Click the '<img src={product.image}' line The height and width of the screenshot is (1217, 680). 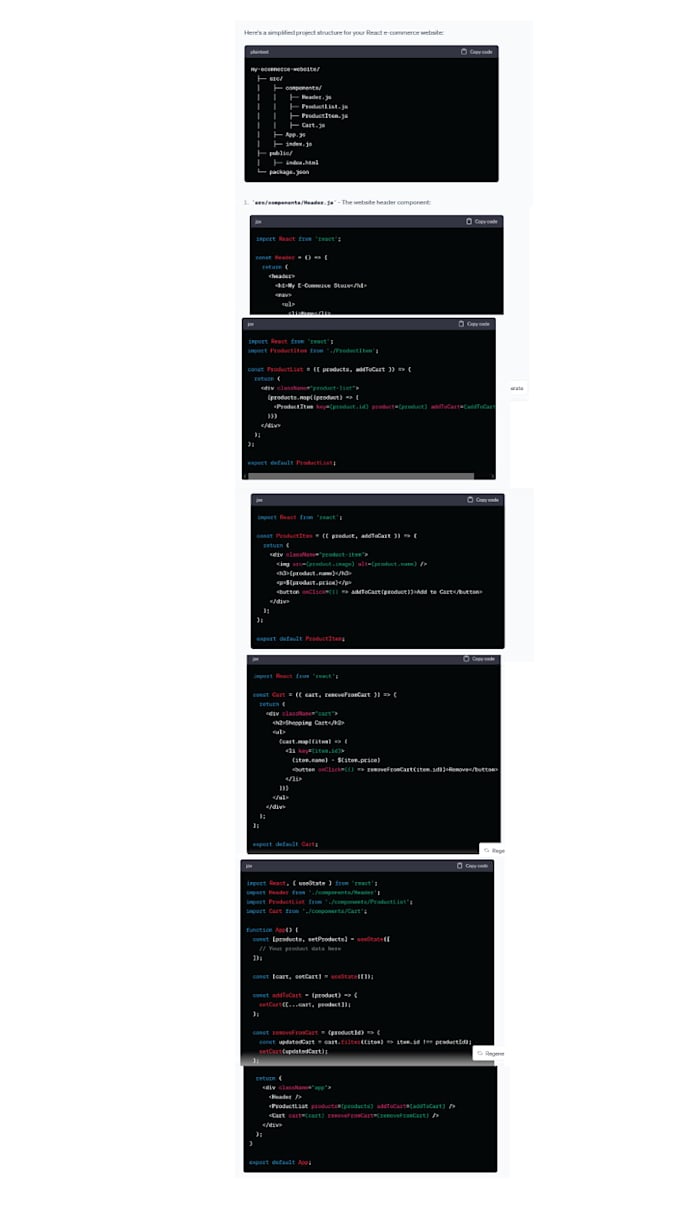pos(352,563)
